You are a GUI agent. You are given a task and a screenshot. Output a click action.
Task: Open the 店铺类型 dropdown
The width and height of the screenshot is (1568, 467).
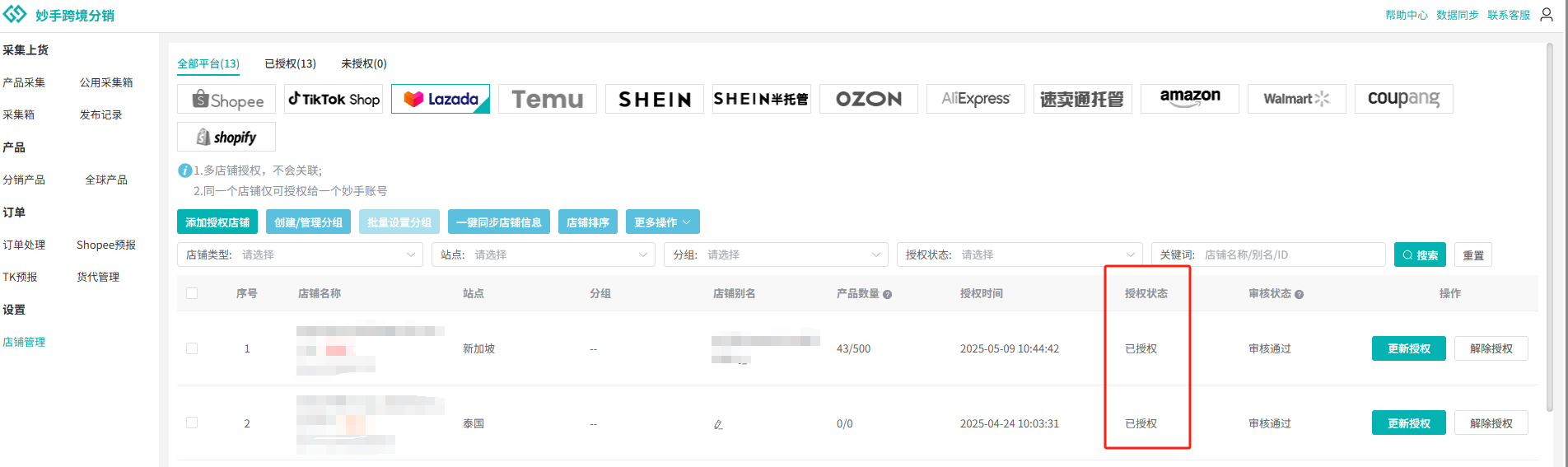[300, 255]
